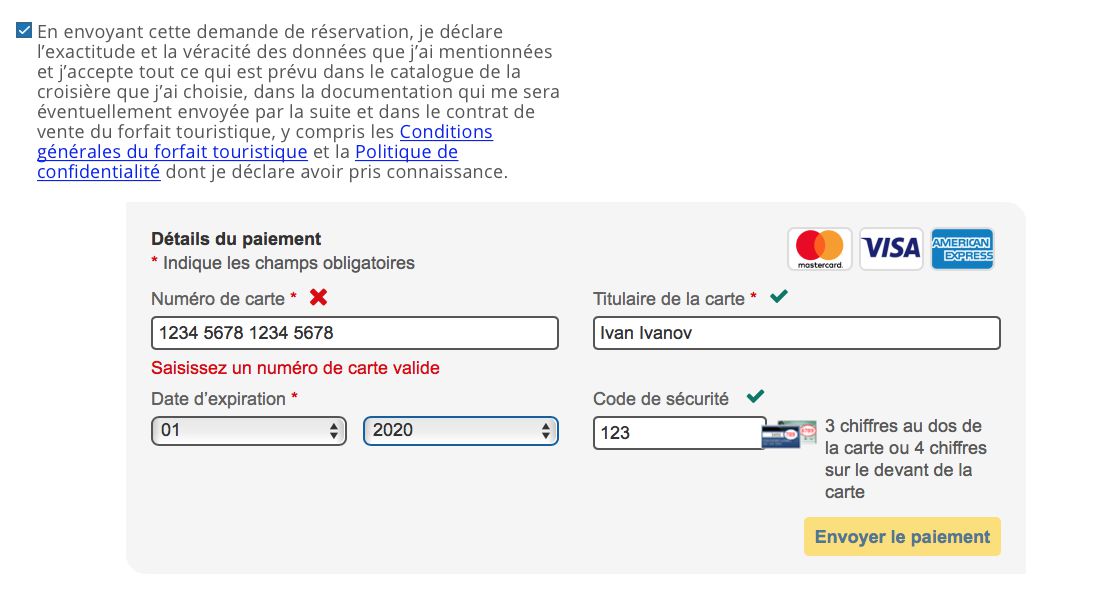The image size is (1102, 590).
Task: Click the red X error icon
Action: coord(319,297)
